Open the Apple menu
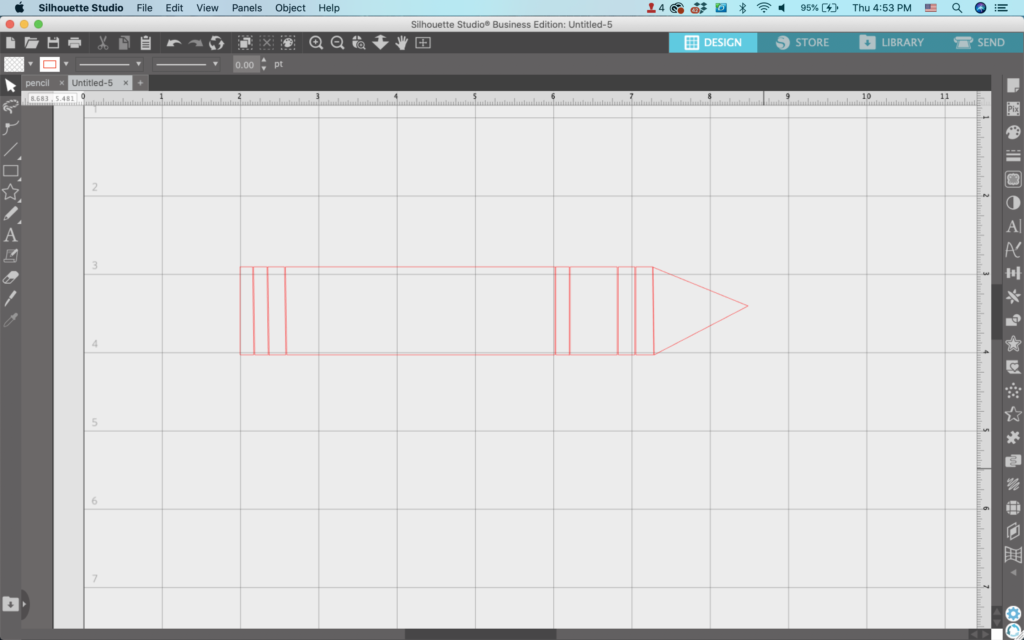 (19, 8)
